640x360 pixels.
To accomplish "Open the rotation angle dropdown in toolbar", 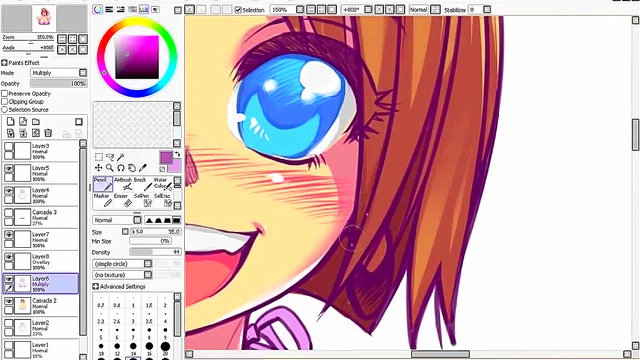I will (368, 9).
